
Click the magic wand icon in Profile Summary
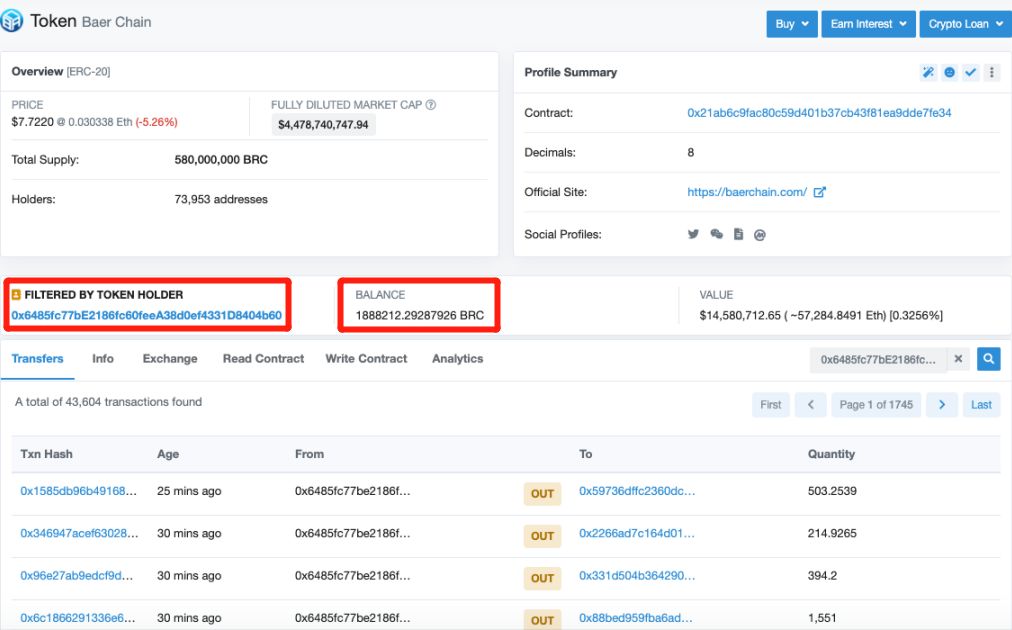[928, 72]
